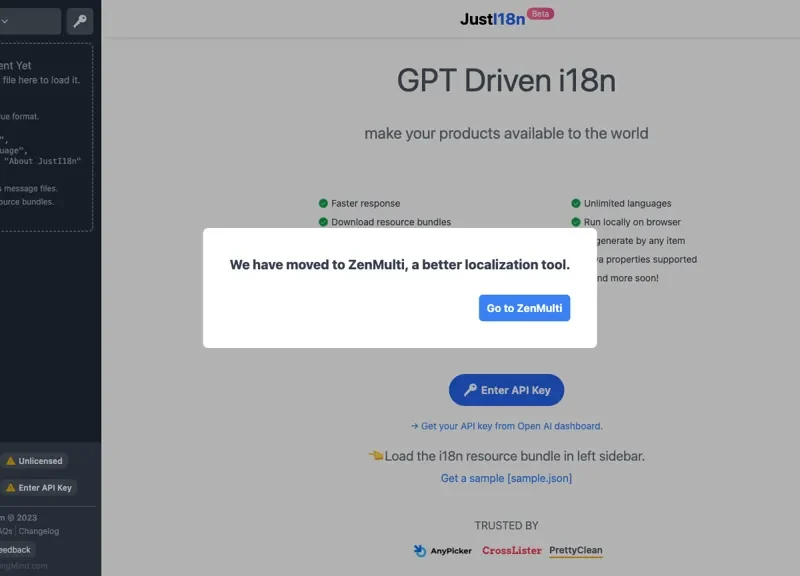The height and width of the screenshot is (576, 800).
Task: Click the TRUSTED BY label
Action: click(506, 525)
